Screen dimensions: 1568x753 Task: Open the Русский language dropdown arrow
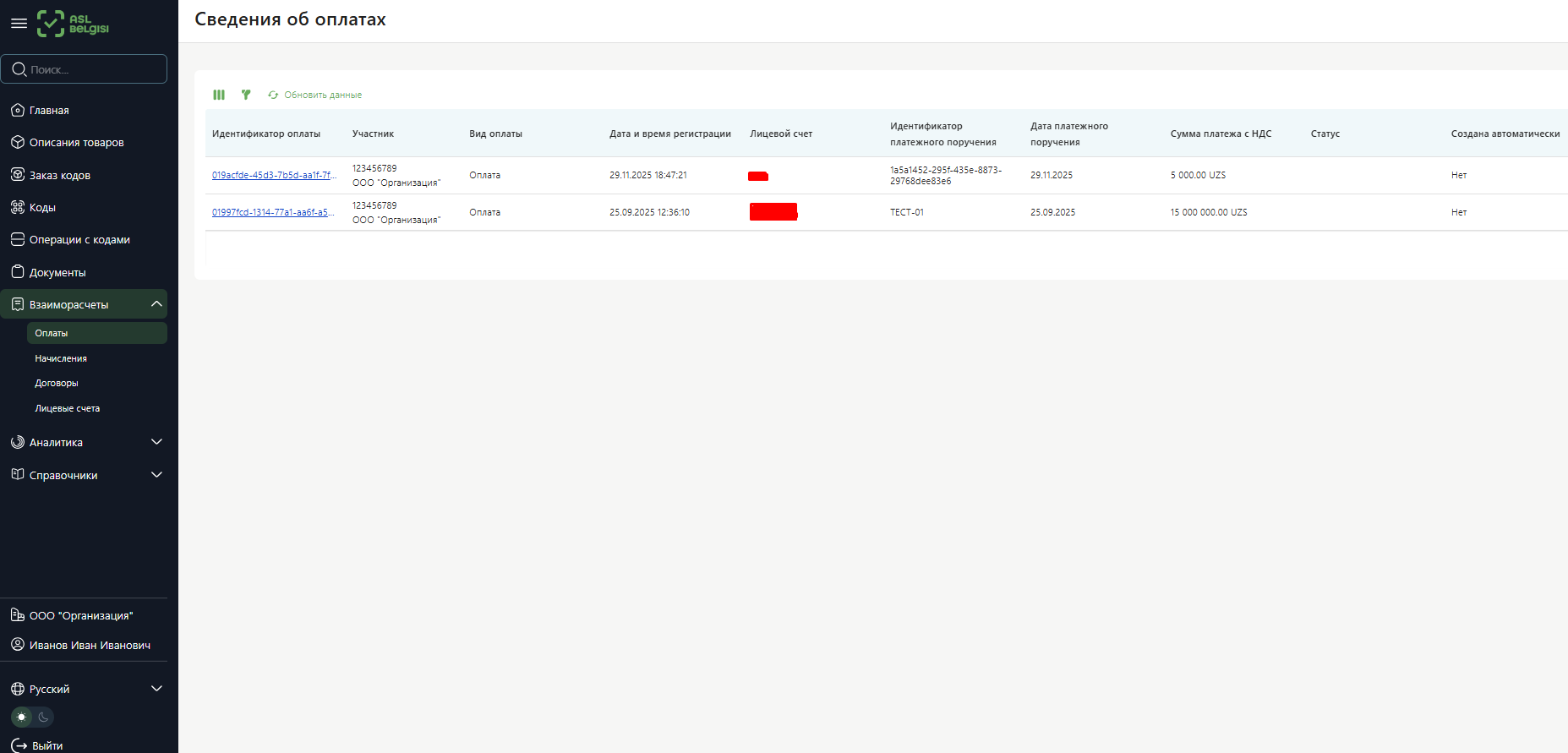point(156,689)
